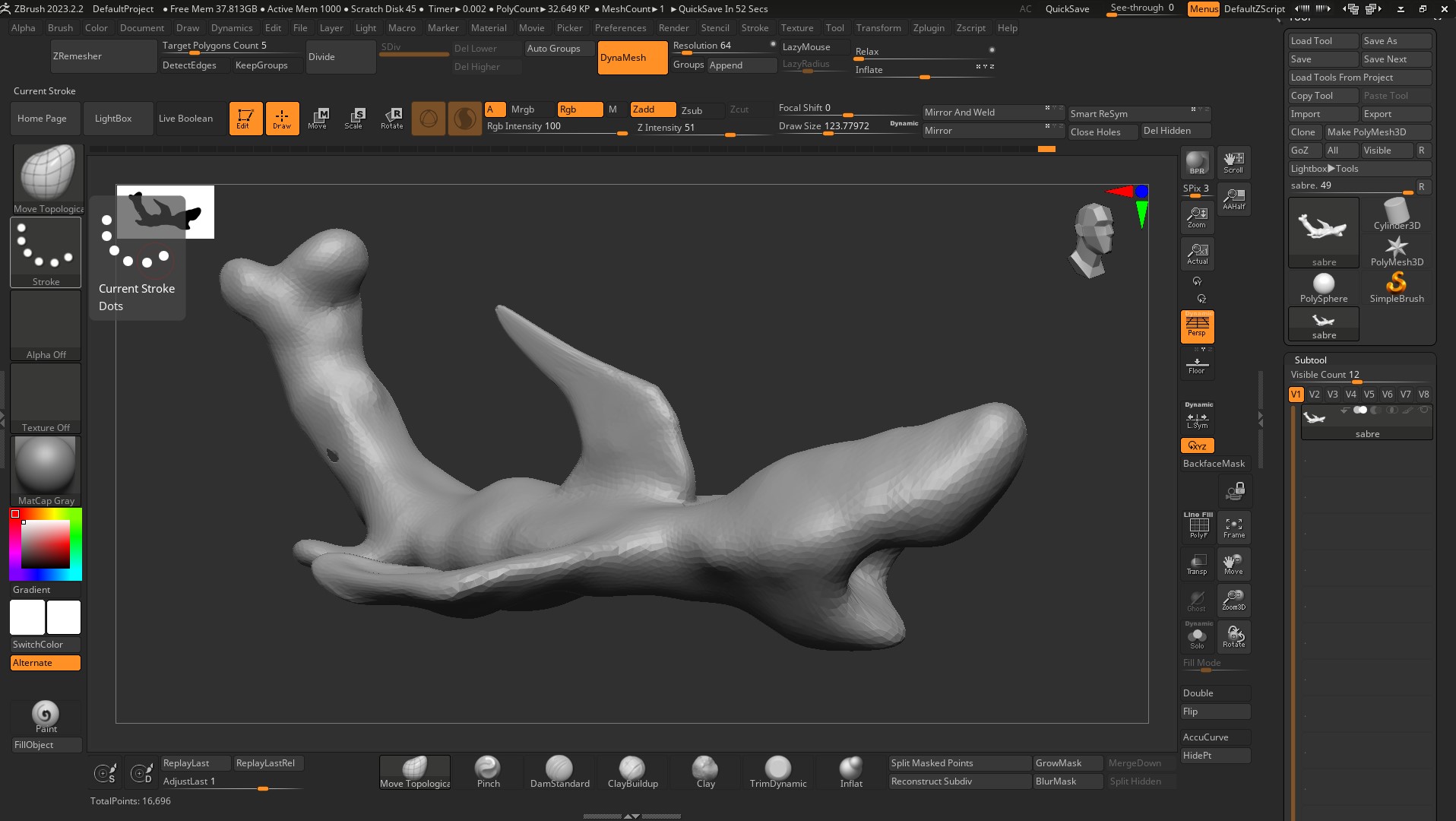Select the Move transform tool icon
The height and width of the screenshot is (821, 1456).
[x=318, y=118]
